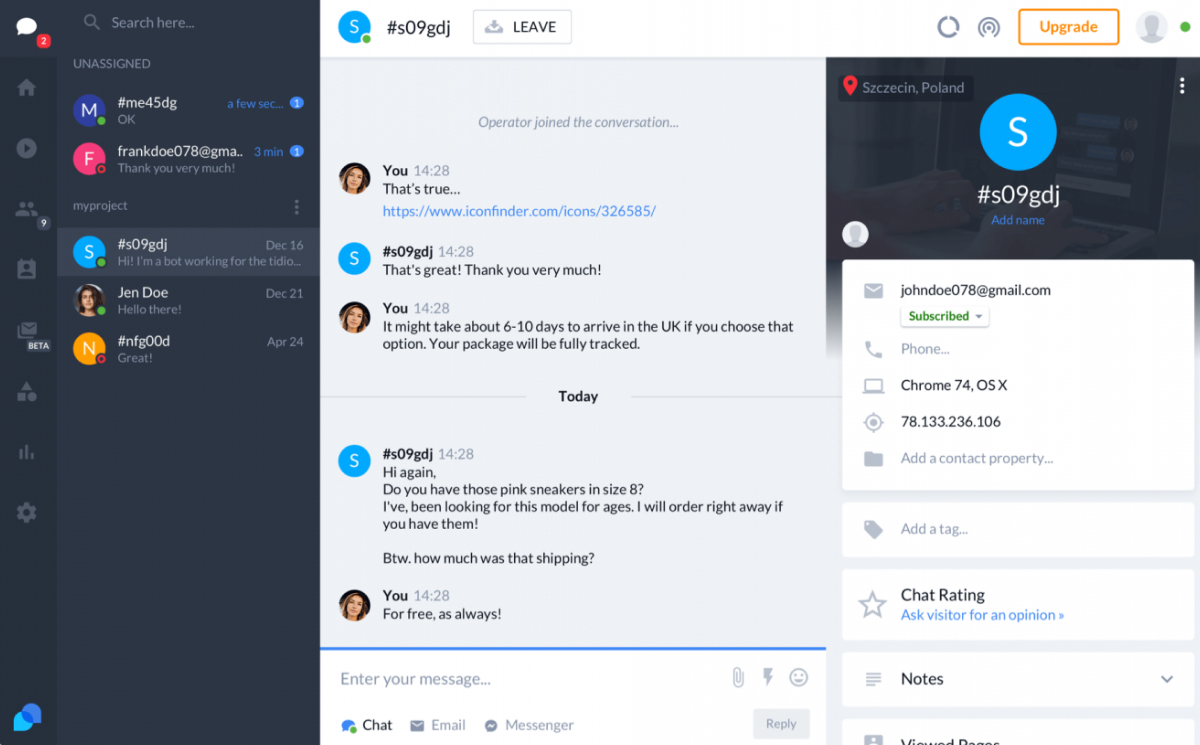Open the emoji picker smiley icon

click(798, 678)
